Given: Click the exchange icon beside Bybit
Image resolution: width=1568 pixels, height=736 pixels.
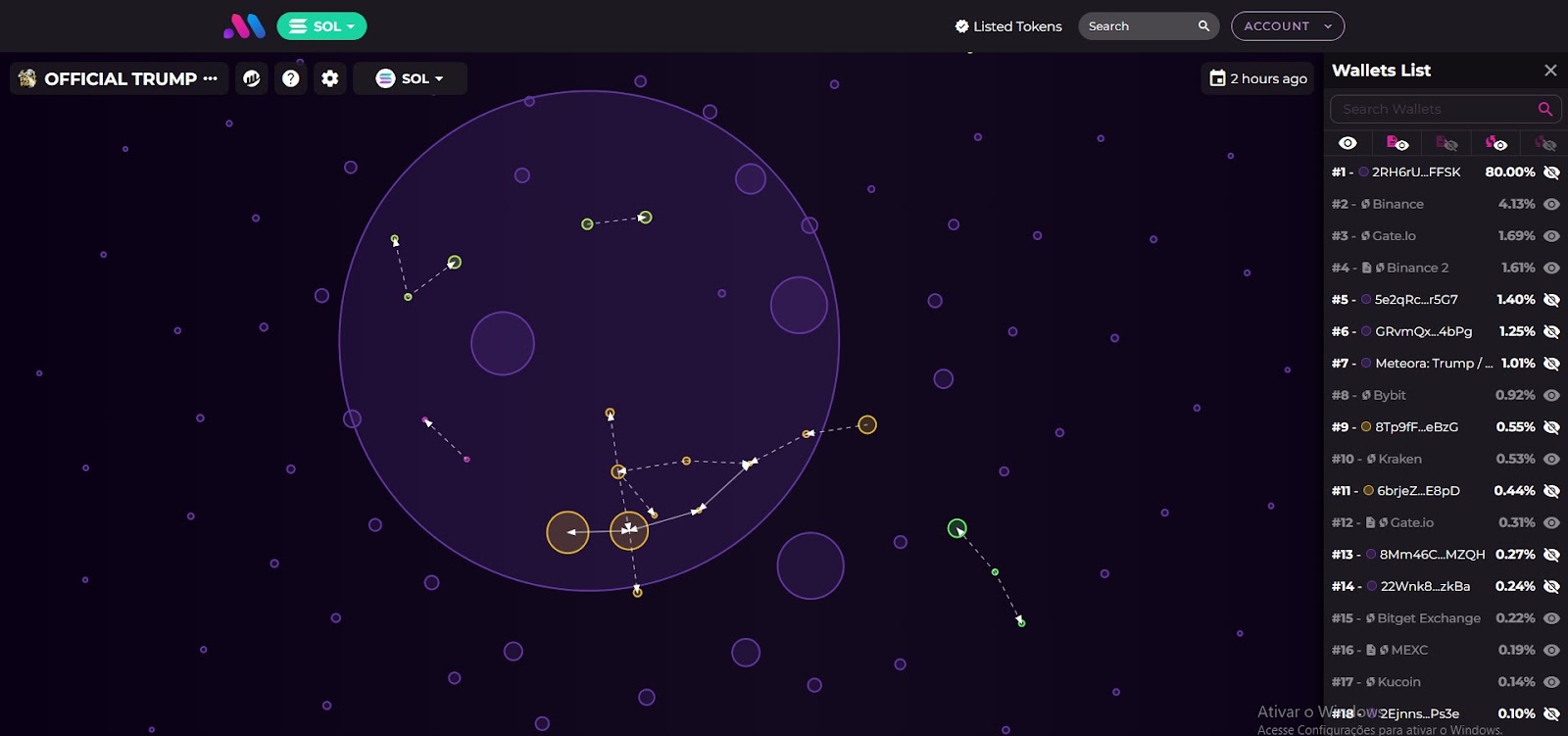Looking at the screenshot, I should pyautogui.click(x=1366, y=395).
